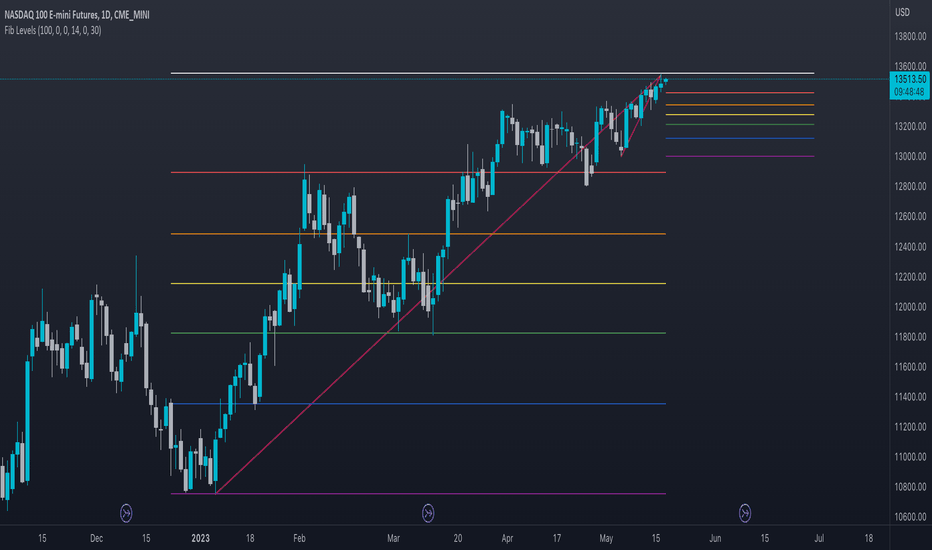Select the long blue Fib level line
This screenshot has height=550, width=932.
(418, 404)
